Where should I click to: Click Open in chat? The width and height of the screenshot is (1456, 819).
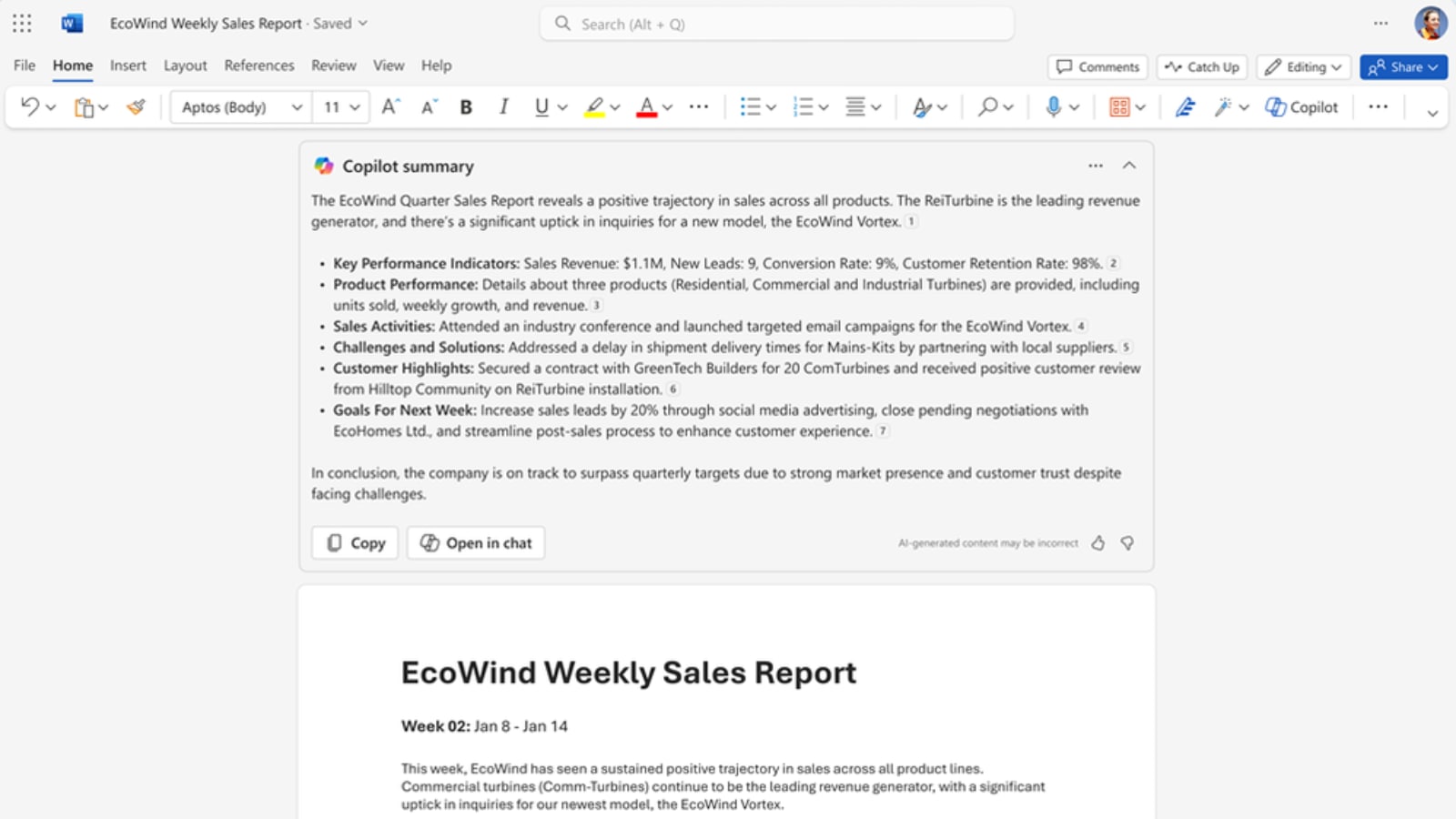(475, 542)
